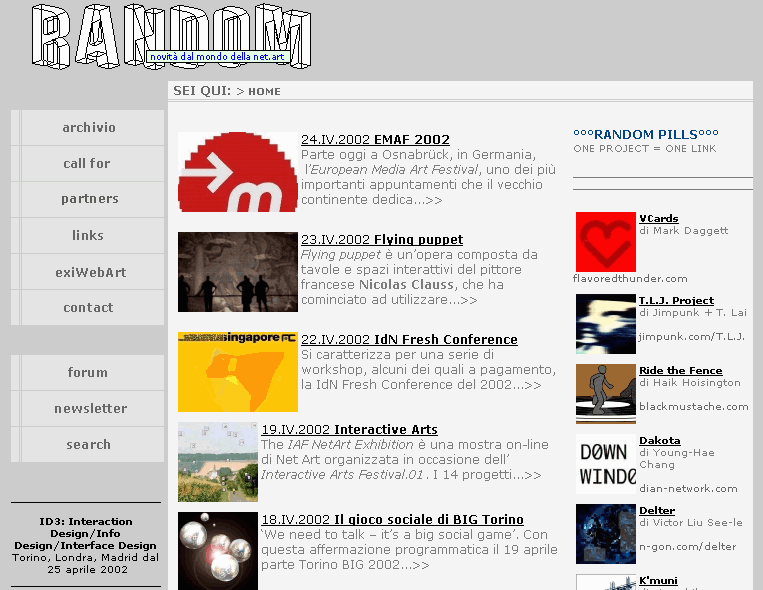Click the jimpunk.com/T.L.J. text
This screenshot has height=590, width=763.
tap(691, 336)
